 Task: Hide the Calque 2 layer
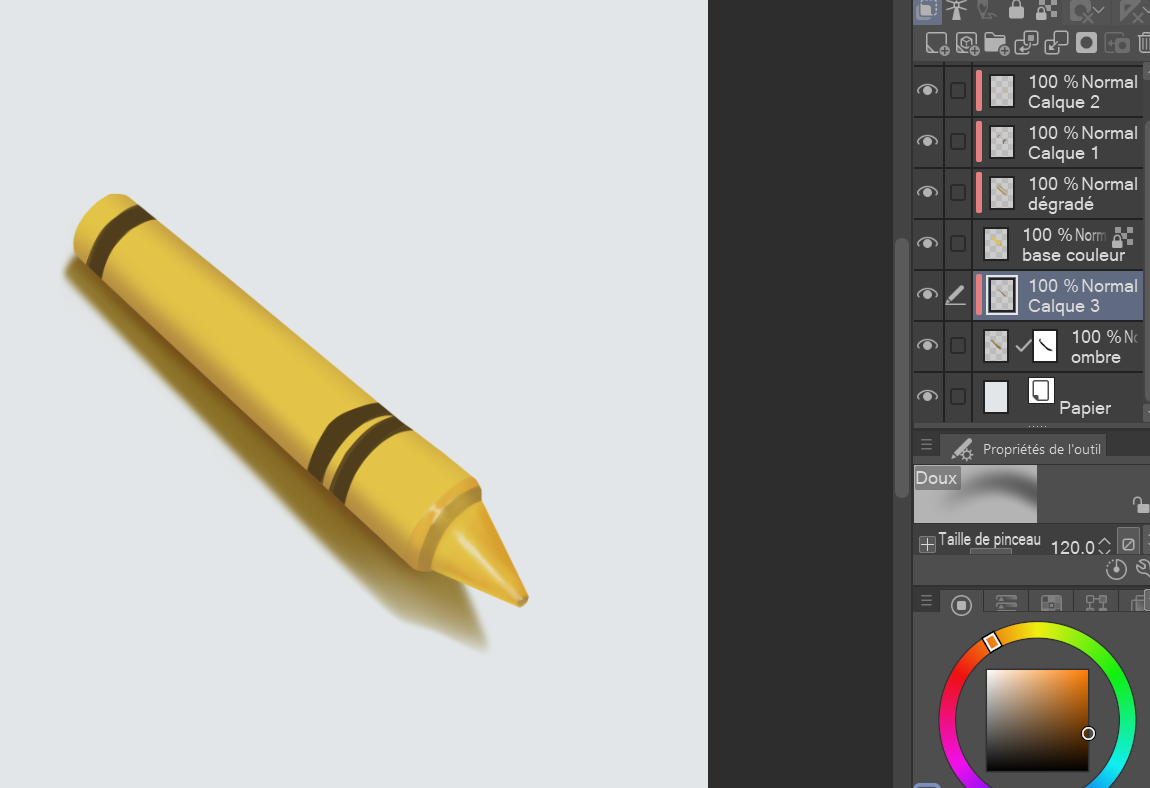pos(928,90)
